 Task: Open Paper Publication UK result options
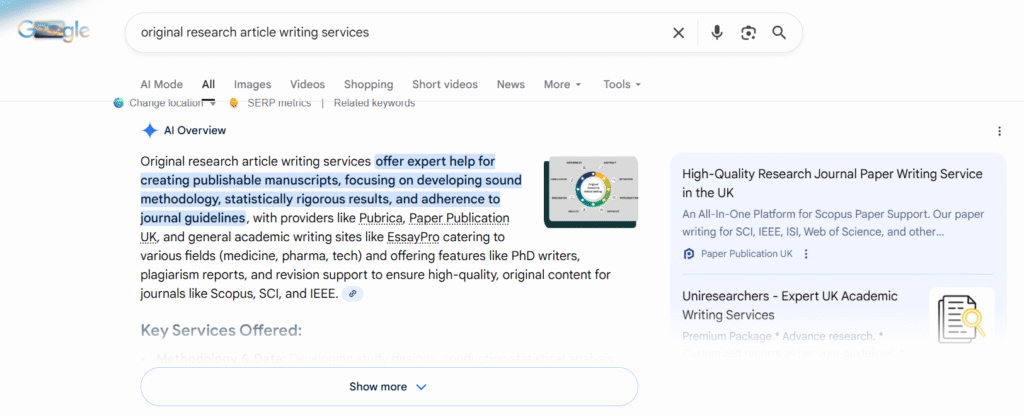click(x=806, y=254)
